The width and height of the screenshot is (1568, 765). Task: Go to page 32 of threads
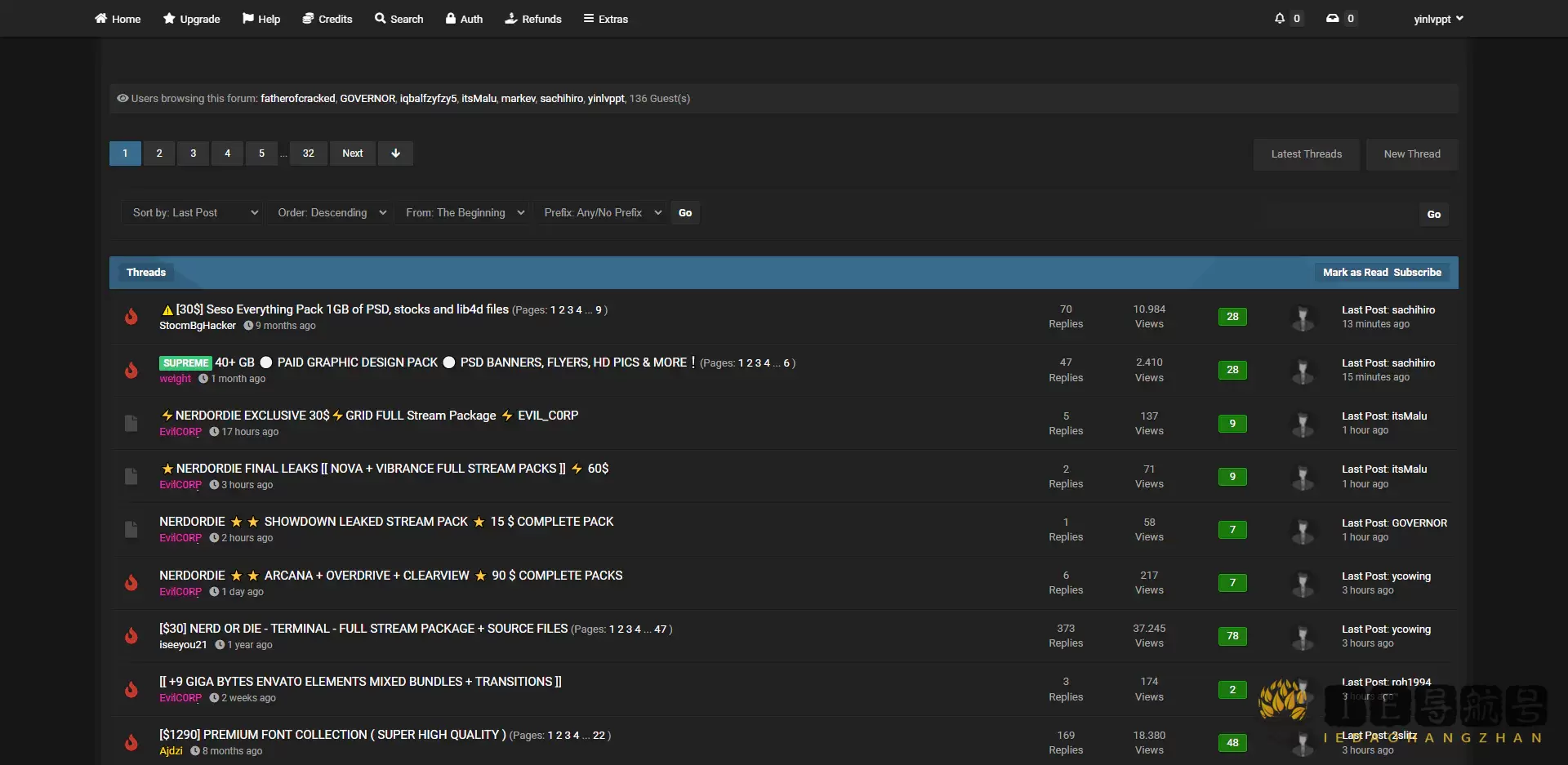click(308, 153)
